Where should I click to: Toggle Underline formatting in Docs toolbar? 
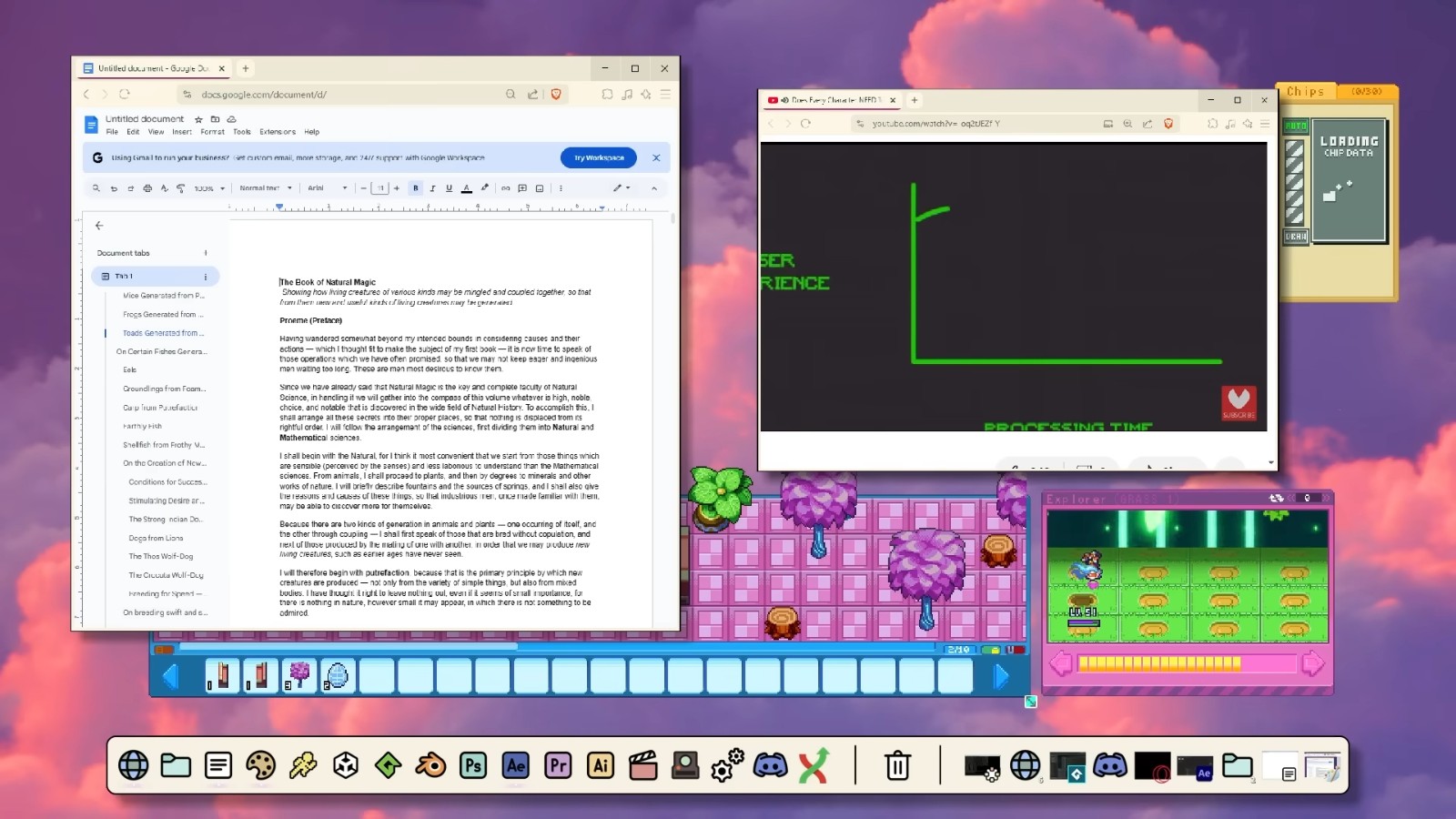(449, 188)
